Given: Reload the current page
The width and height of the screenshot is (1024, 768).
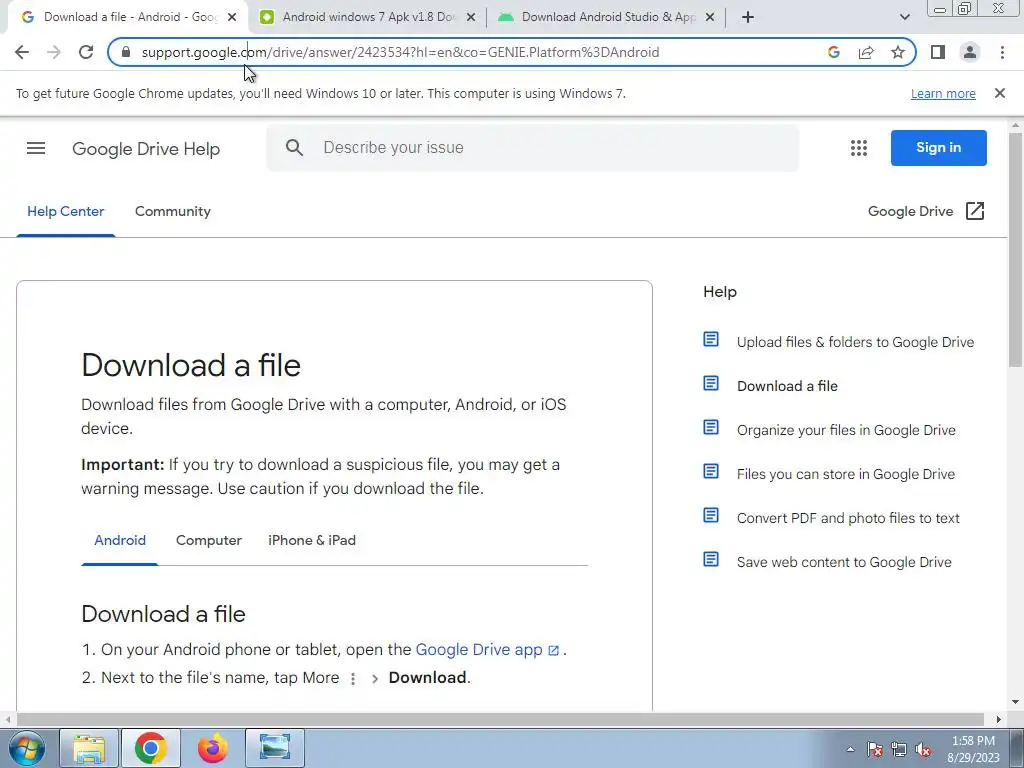Looking at the screenshot, I should tap(86, 52).
